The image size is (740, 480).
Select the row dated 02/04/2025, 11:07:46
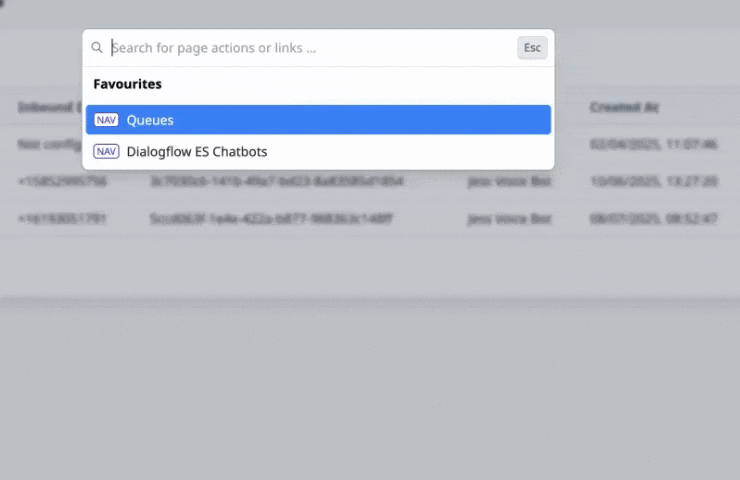click(653, 144)
